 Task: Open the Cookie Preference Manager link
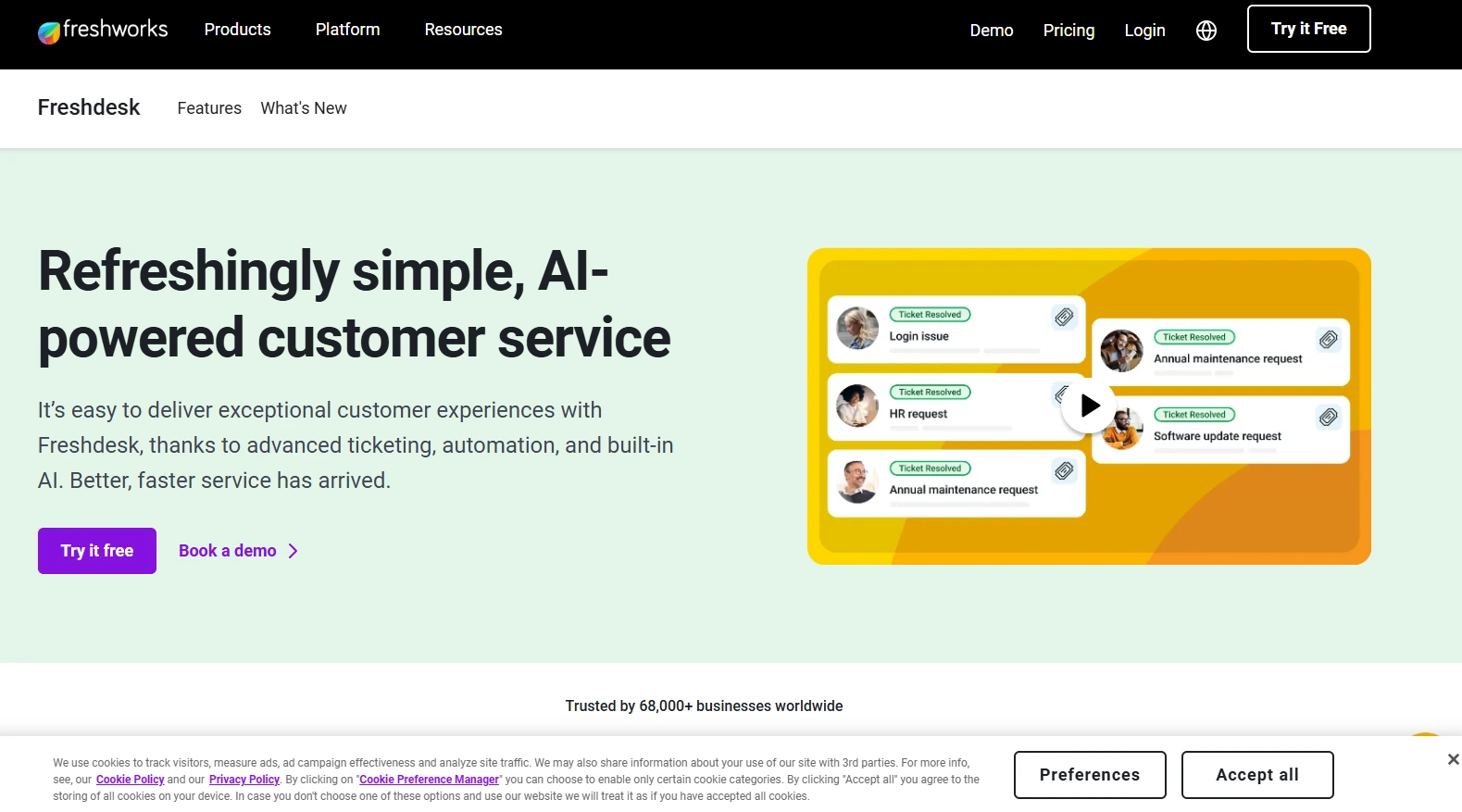tap(429, 780)
